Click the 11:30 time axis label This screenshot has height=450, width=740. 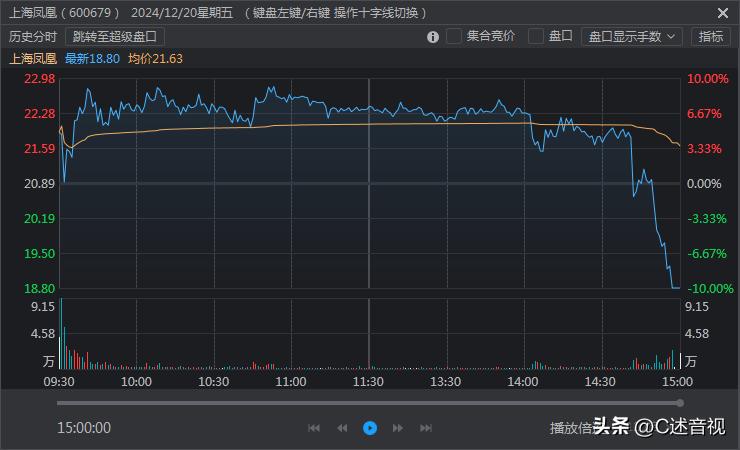click(x=368, y=382)
